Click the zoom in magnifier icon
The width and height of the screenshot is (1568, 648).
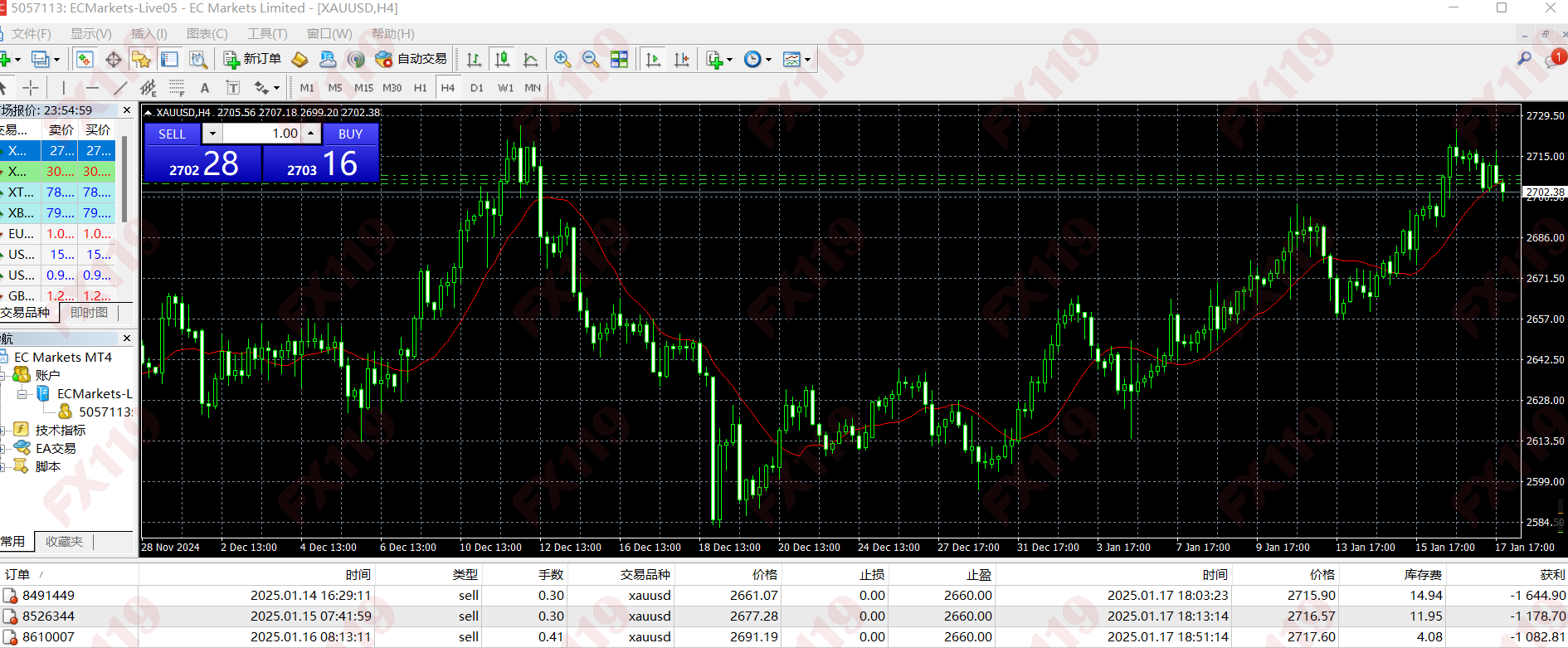pos(562,59)
